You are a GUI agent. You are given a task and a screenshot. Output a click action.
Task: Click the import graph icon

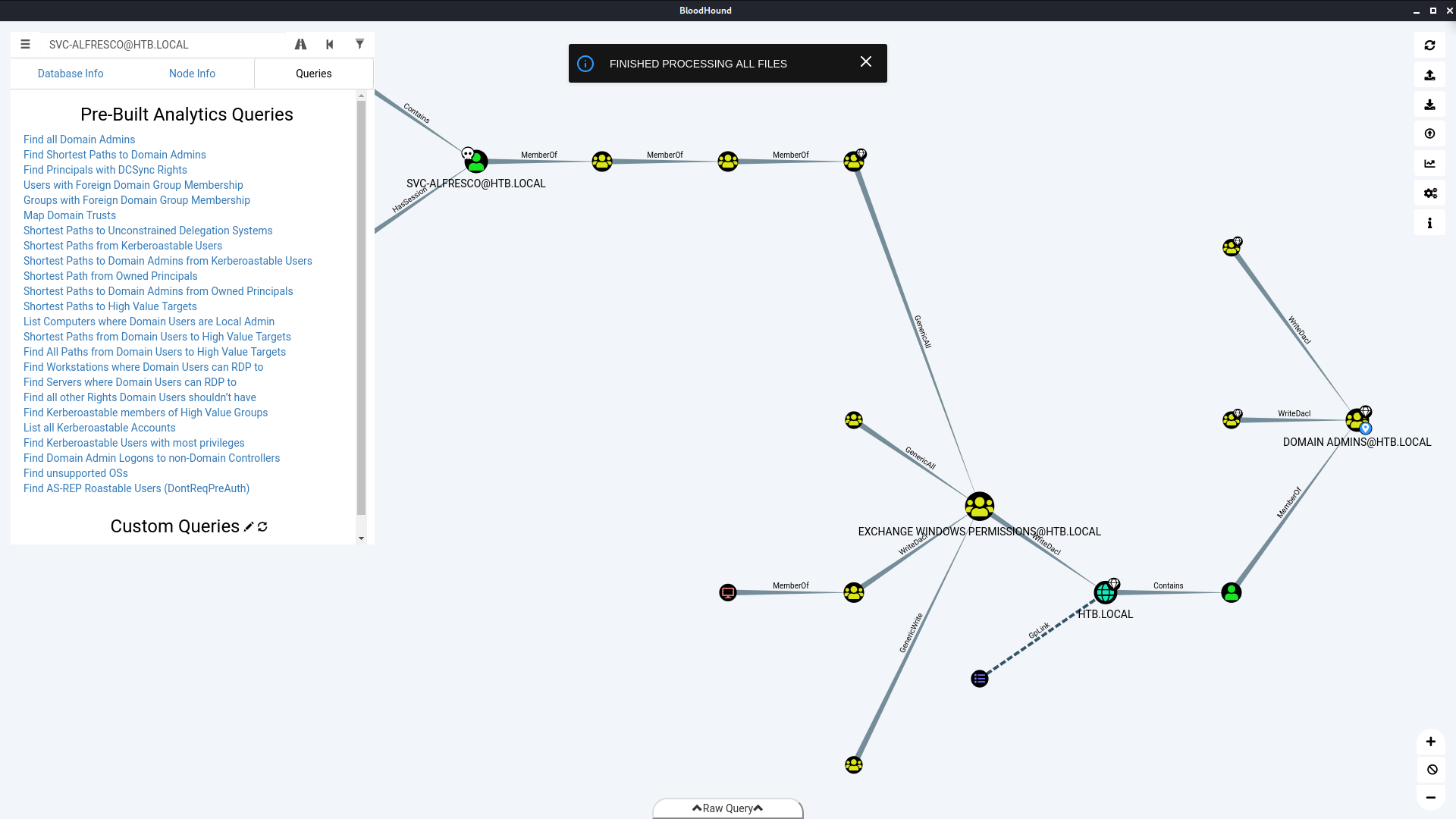(1429, 105)
